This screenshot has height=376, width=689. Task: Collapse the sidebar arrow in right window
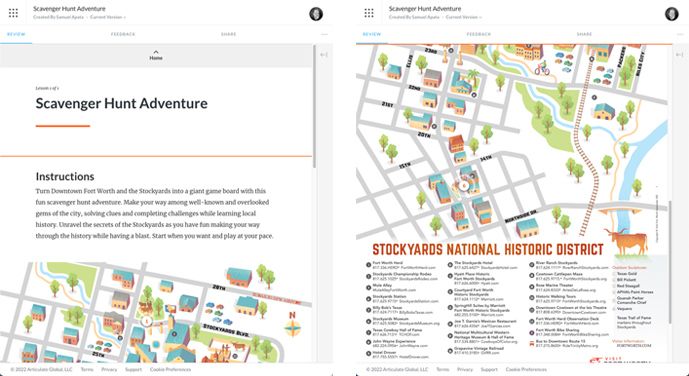tap(680, 54)
